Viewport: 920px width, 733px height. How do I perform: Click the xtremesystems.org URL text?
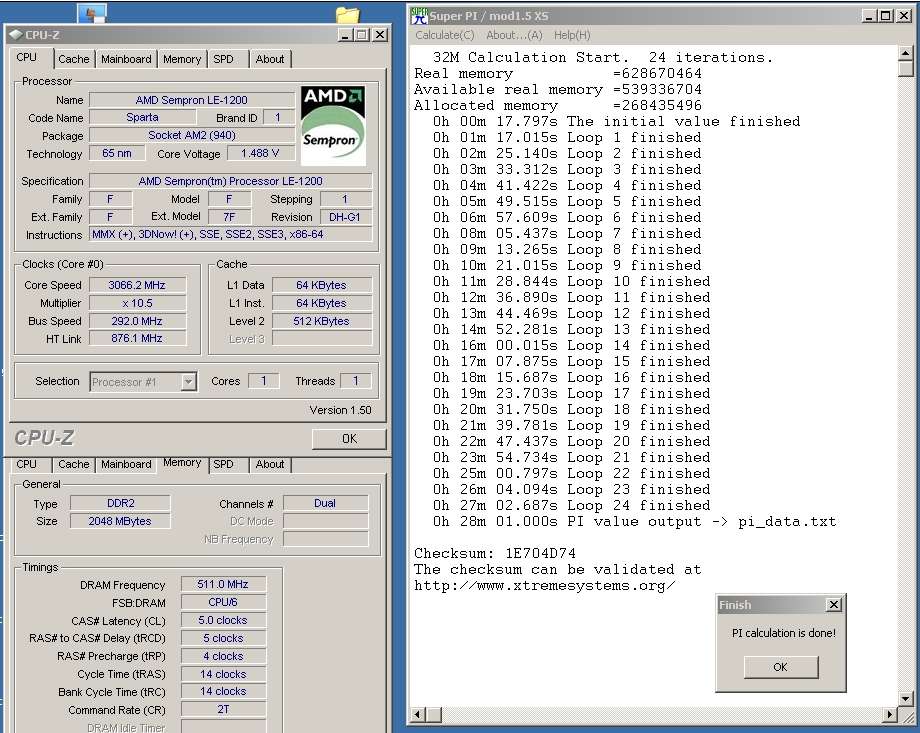coord(544,586)
